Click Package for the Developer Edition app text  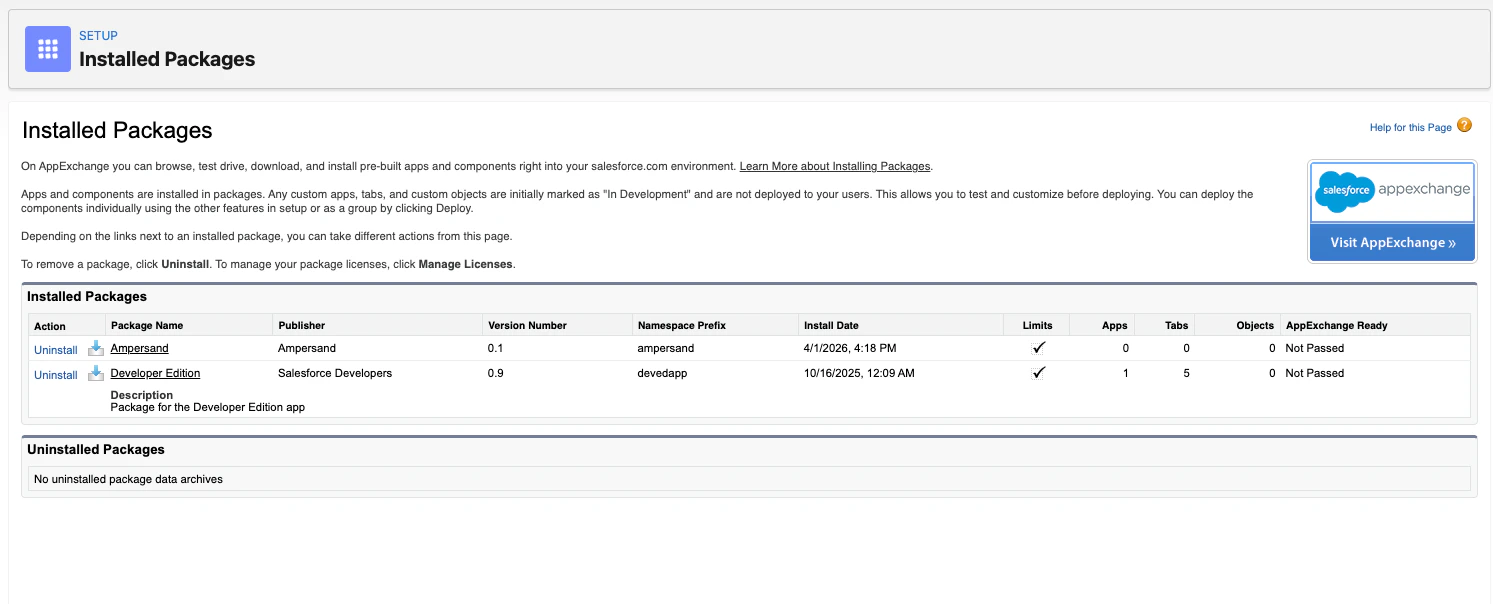[x=207, y=407]
